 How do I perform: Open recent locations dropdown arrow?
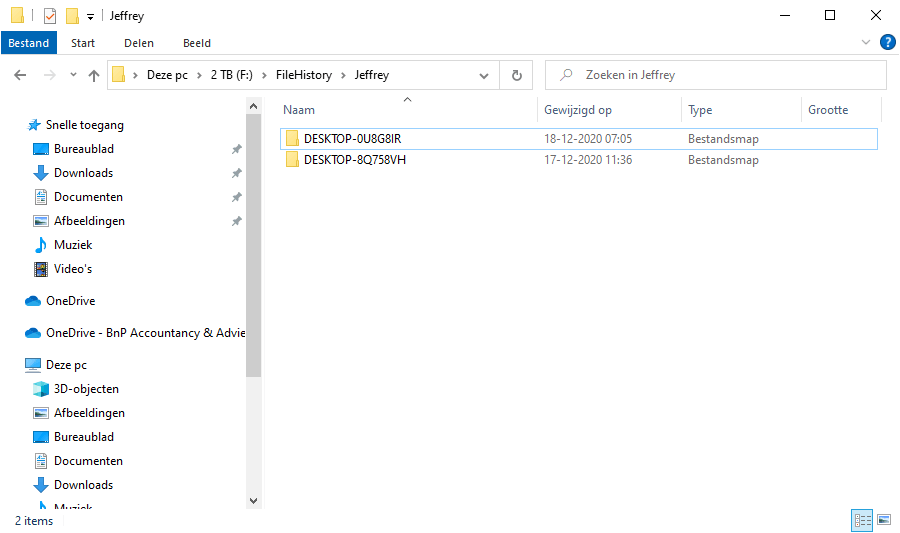(73, 75)
